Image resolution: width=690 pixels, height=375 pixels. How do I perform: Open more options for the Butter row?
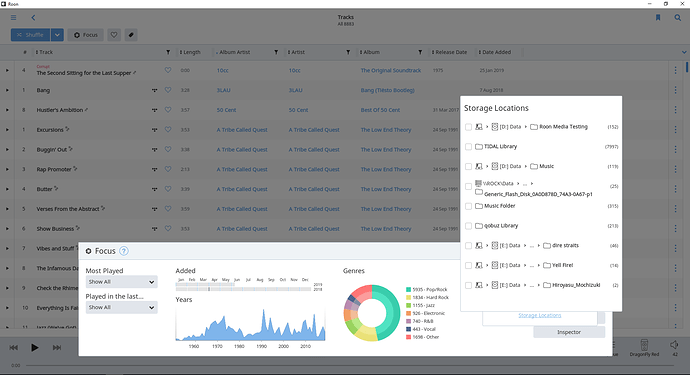[675, 189]
